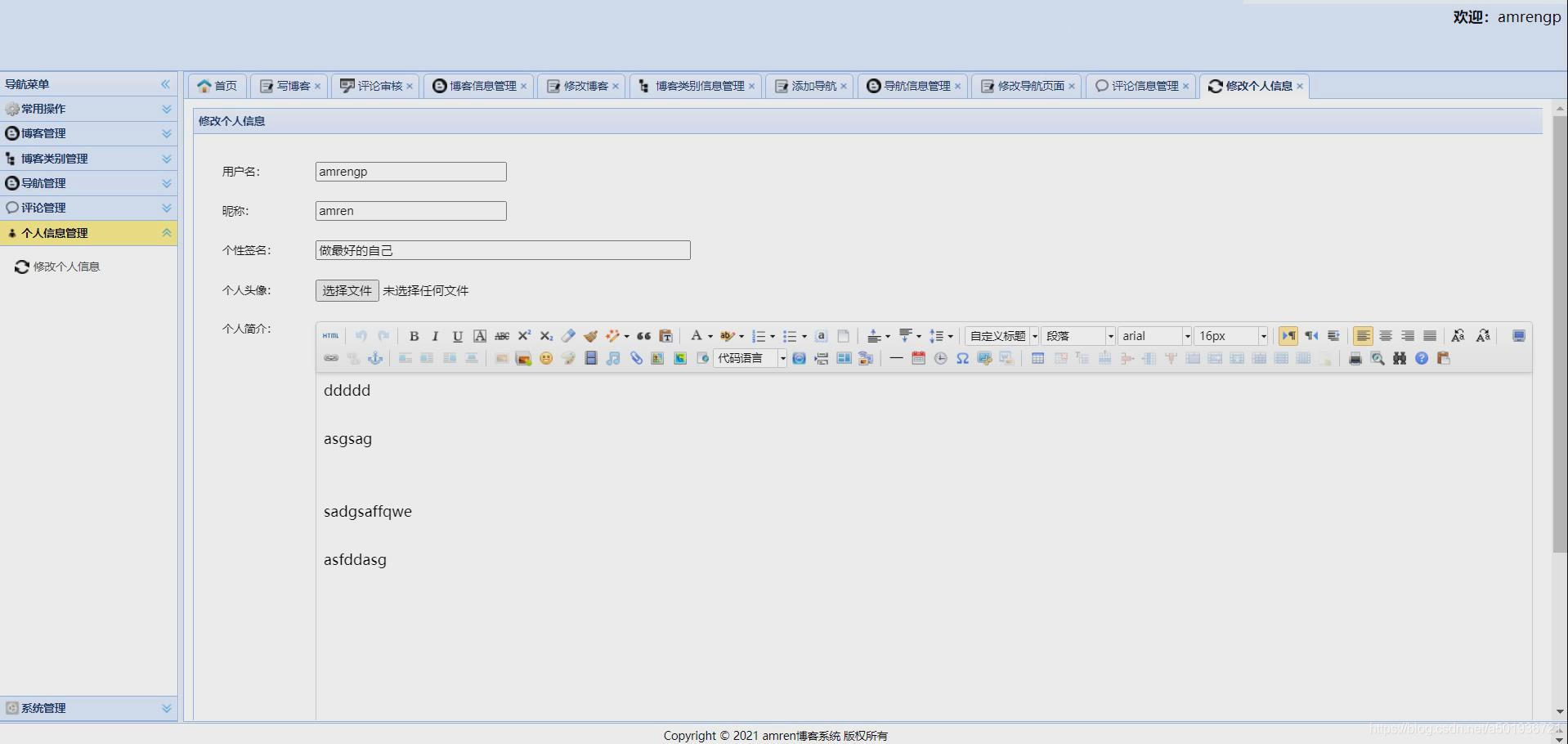1568x744 pixels.
Task: Click the format painter brush icon
Action: (590, 336)
